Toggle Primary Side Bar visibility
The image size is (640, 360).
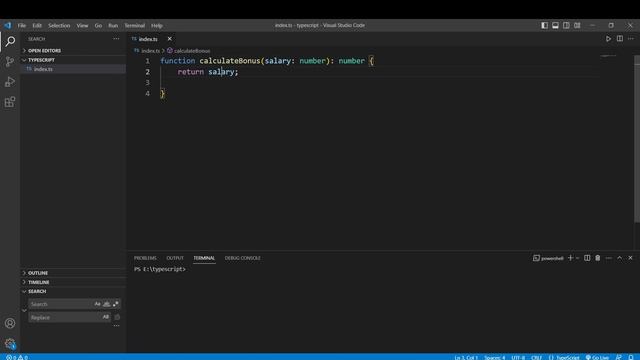click(544, 25)
